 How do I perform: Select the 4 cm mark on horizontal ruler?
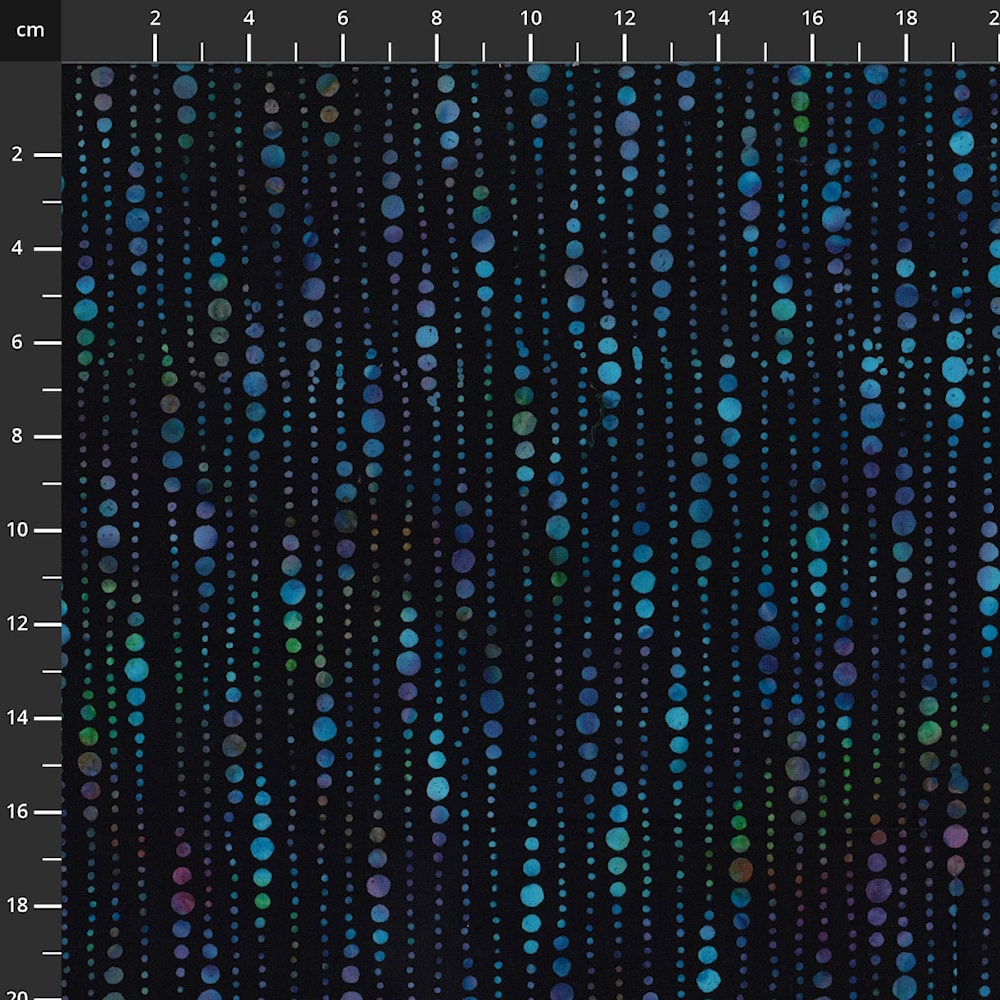[249, 46]
